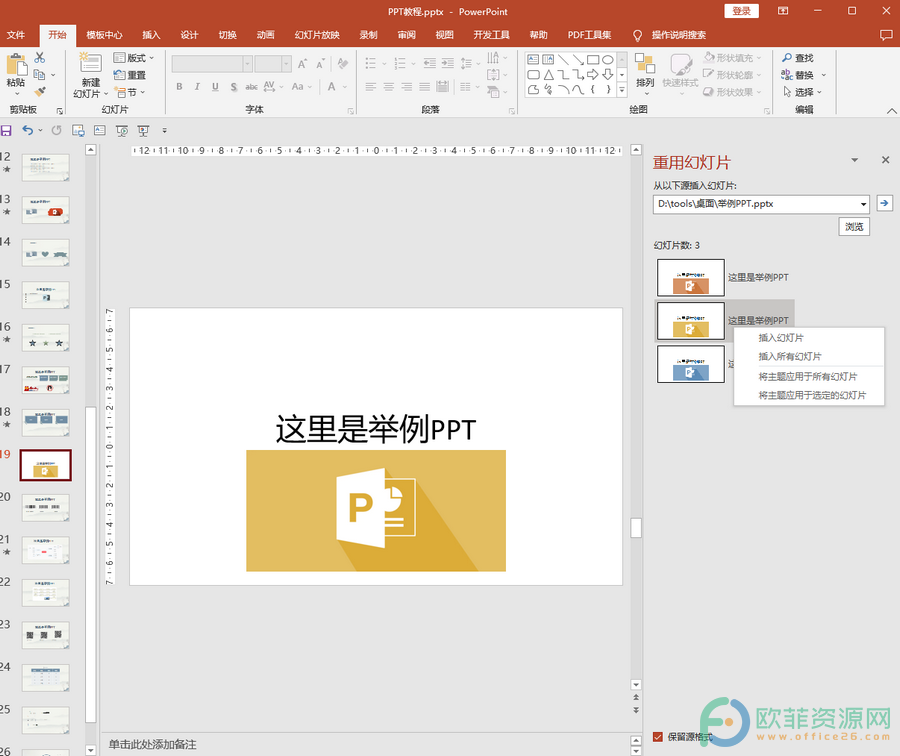Insert a text box shape from gallery
The height and width of the screenshot is (756, 900).
533,59
